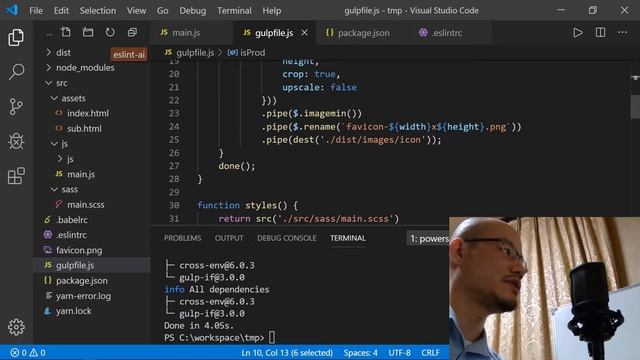Split the editor to the right
640x360 pixels.
pos(600,33)
